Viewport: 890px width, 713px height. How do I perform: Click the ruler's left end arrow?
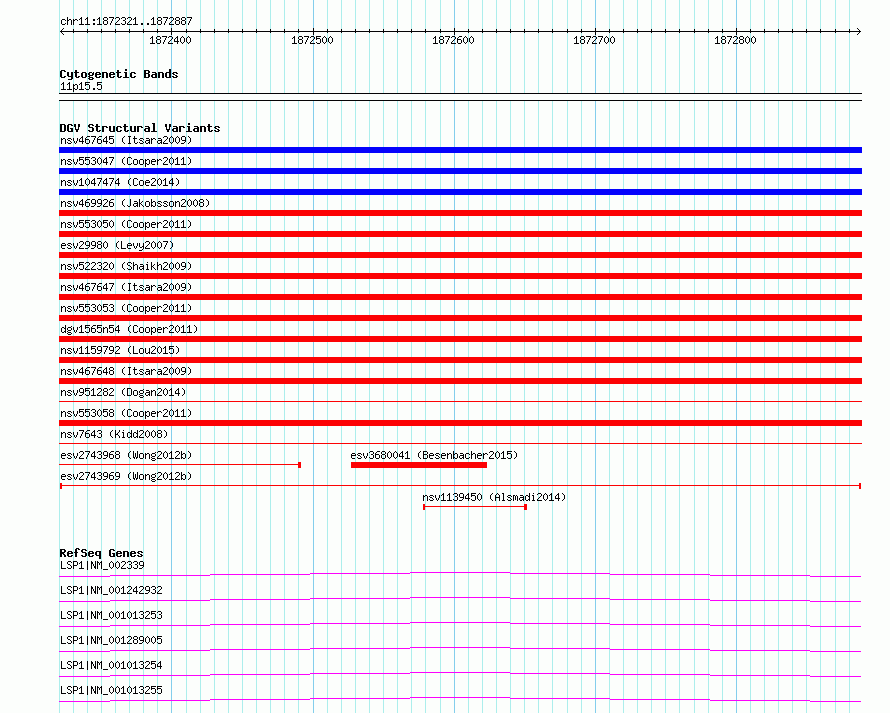tap(62, 31)
